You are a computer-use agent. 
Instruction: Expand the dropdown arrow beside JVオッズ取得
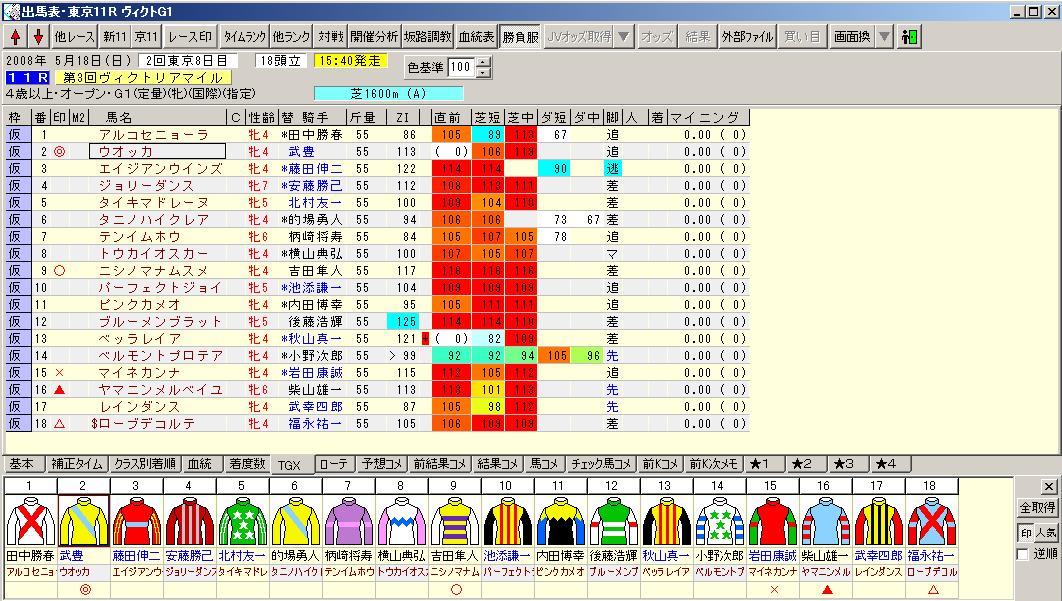click(x=623, y=37)
